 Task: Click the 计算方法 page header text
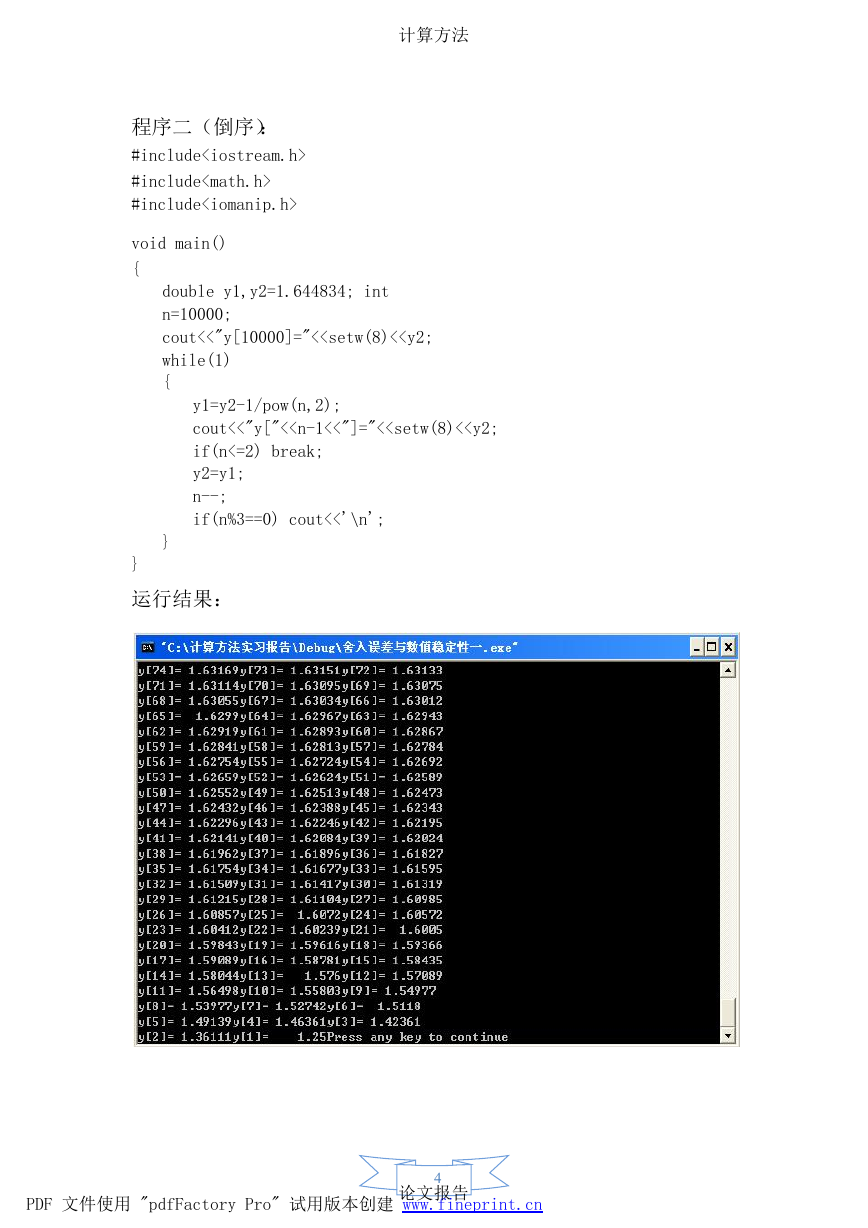[x=434, y=35]
